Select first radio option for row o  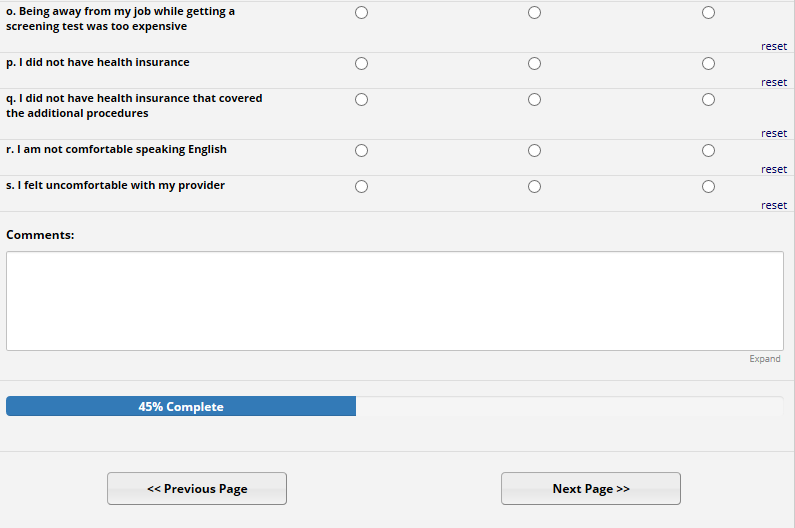pyautogui.click(x=361, y=13)
